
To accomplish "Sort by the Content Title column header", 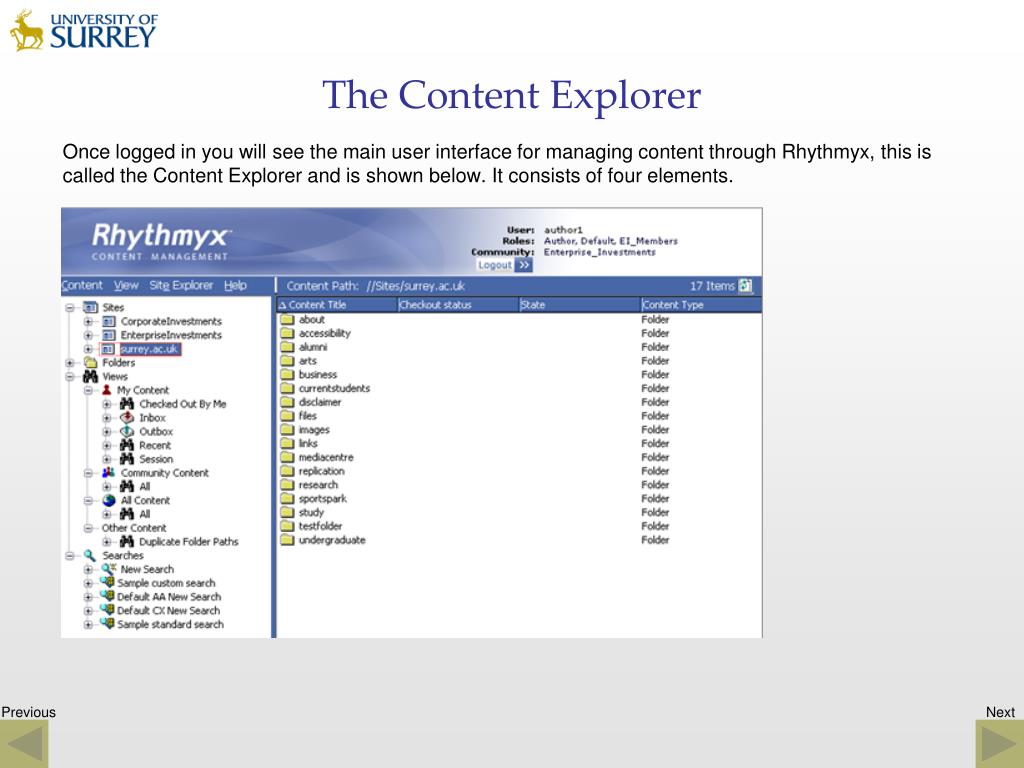I will [337, 305].
